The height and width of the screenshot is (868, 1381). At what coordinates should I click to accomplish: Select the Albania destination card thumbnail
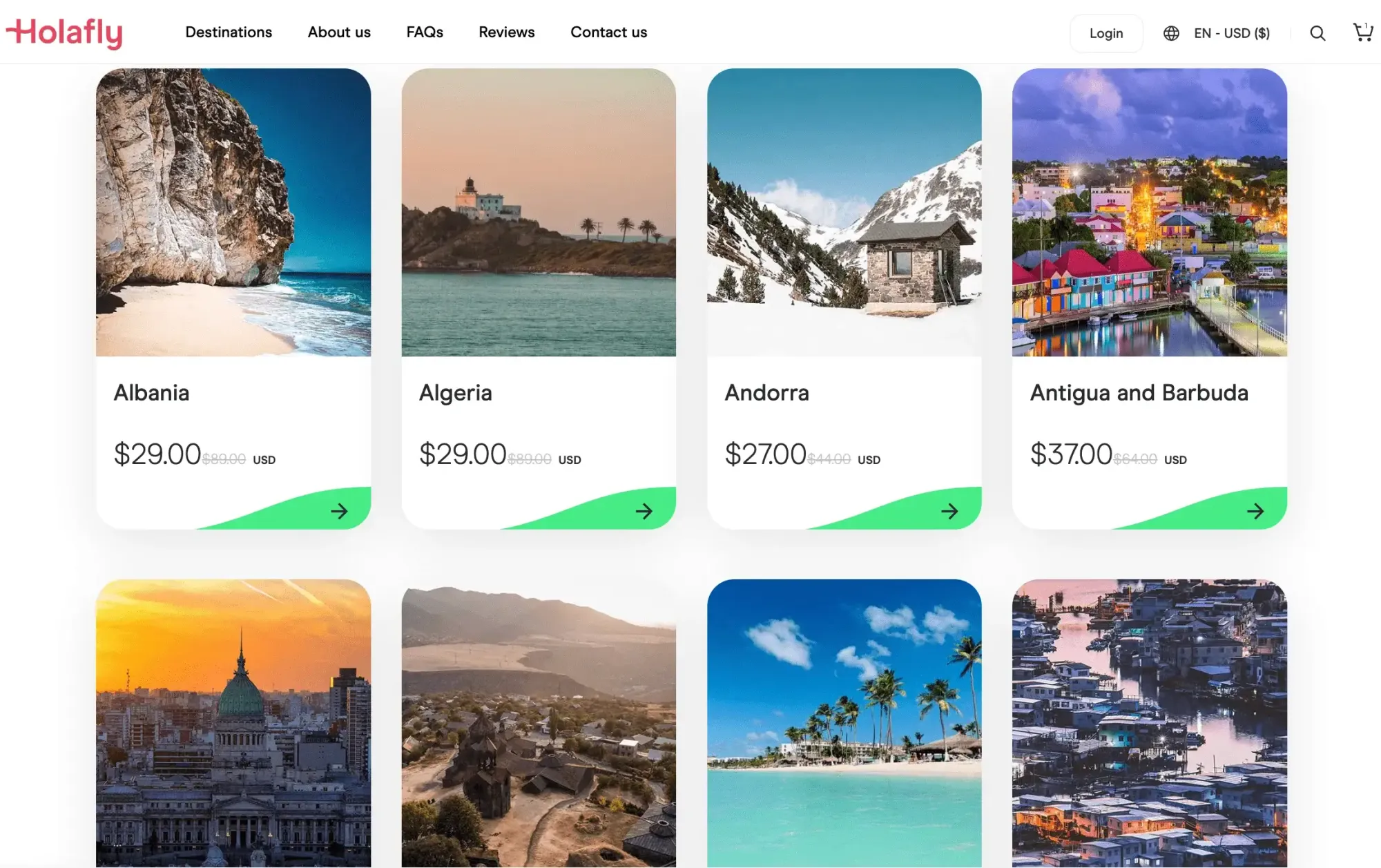click(x=233, y=212)
